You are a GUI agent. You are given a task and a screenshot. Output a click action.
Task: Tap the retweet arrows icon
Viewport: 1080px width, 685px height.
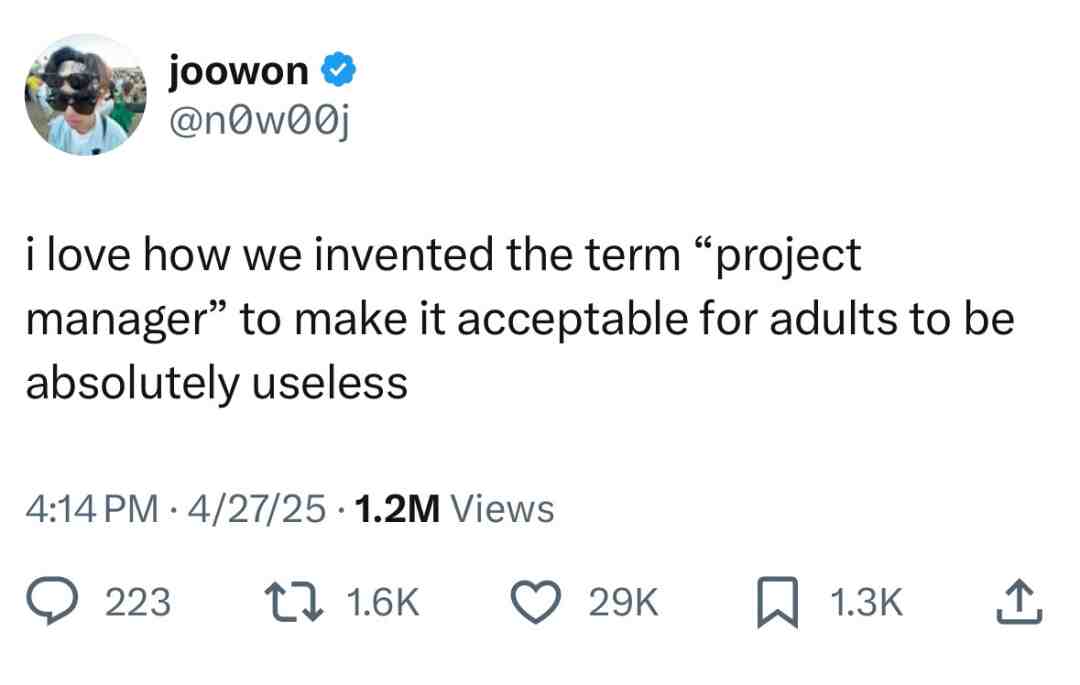295,601
